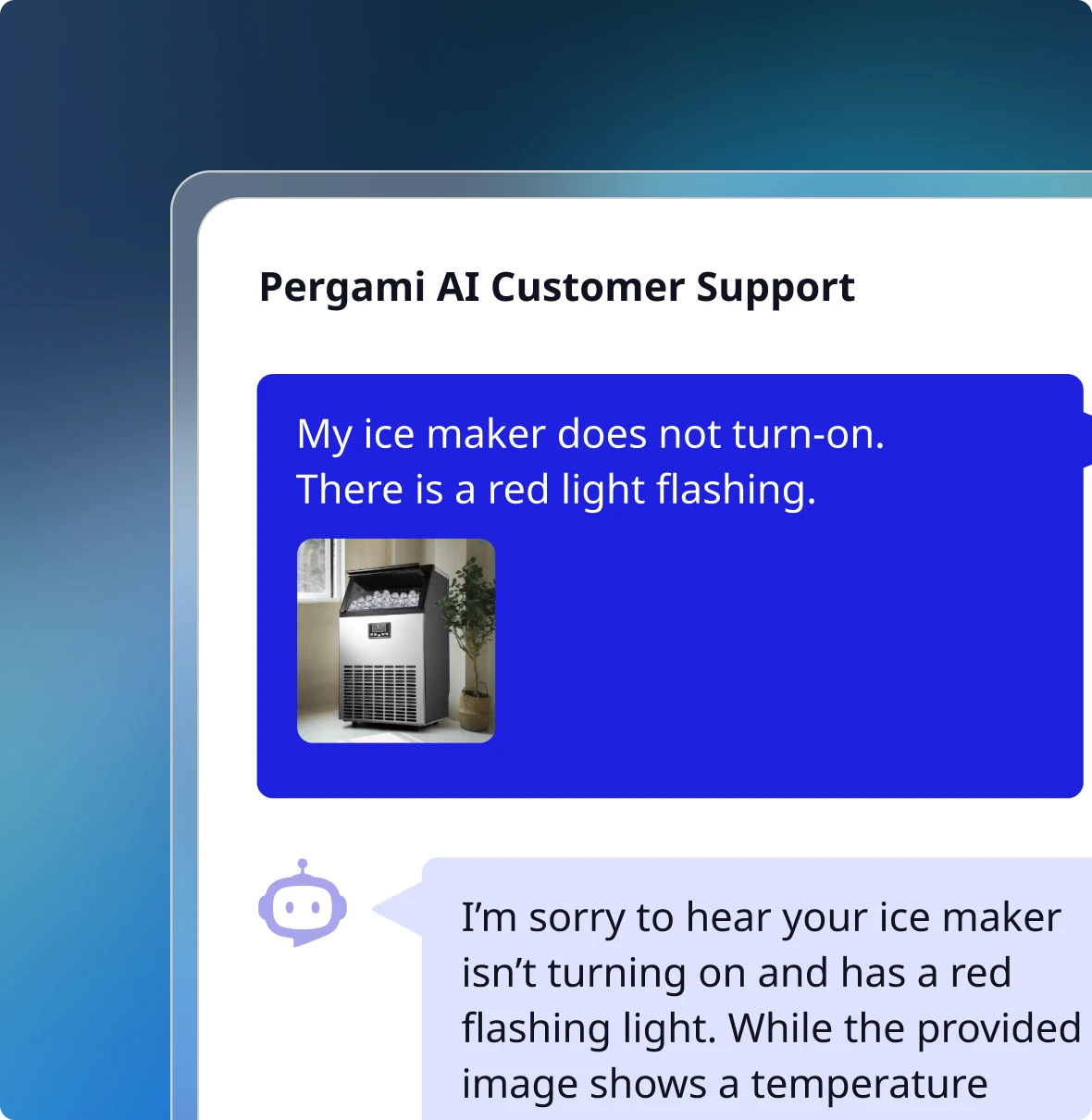1092x1120 pixels.
Task: Click the antenna on the robot avatar
Action: point(303,866)
